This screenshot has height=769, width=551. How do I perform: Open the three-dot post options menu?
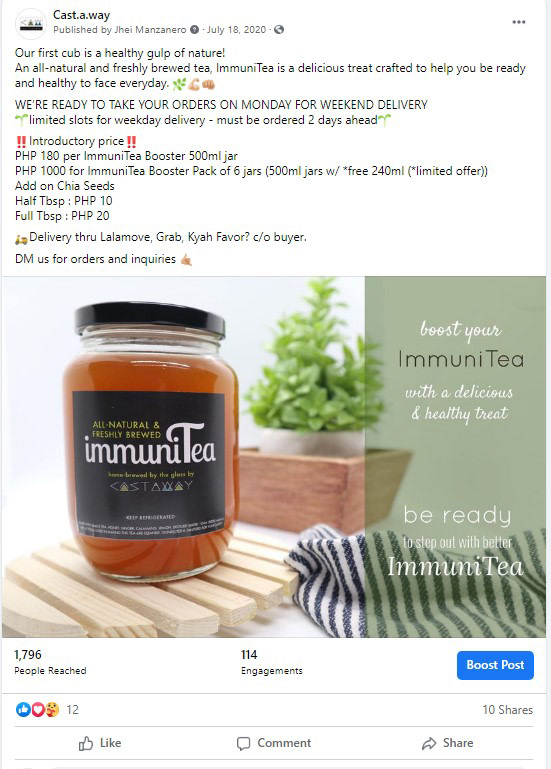[x=519, y=22]
